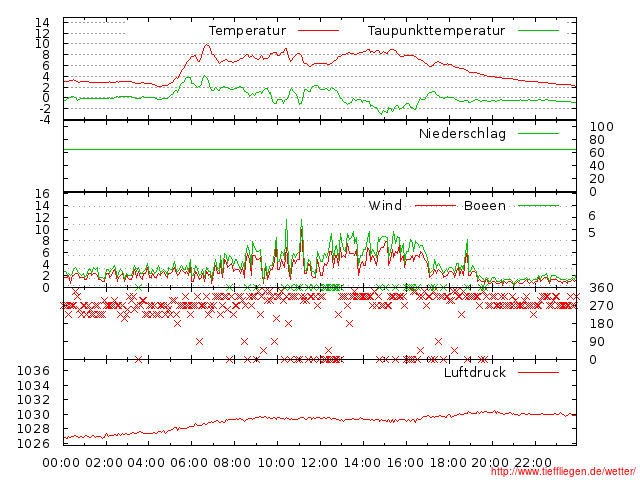Click the 10:00 time axis label
Screen dimensions: 640x480
pos(276,463)
